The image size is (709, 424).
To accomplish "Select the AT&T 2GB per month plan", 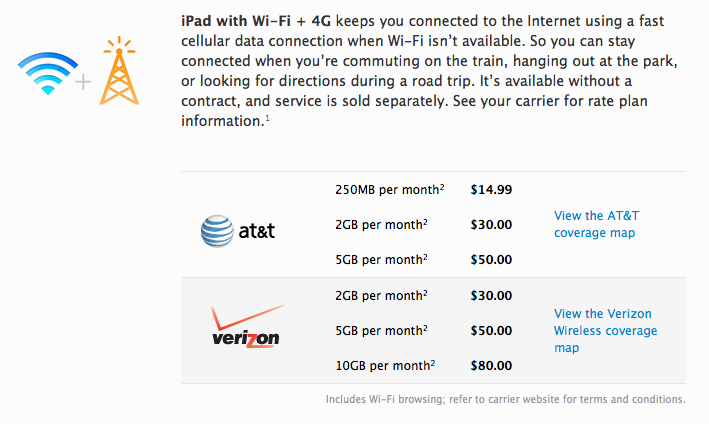I will tap(381, 225).
